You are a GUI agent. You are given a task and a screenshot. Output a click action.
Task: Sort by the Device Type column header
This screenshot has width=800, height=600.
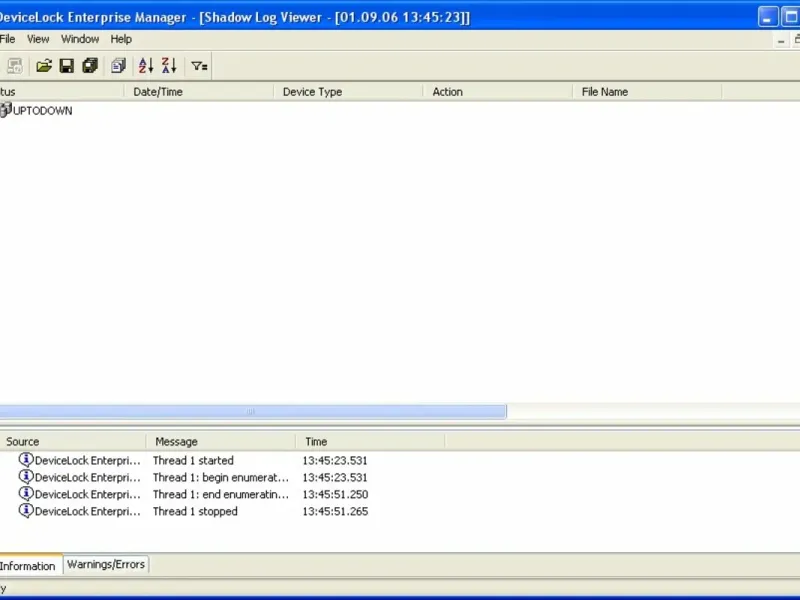pyautogui.click(x=348, y=92)
